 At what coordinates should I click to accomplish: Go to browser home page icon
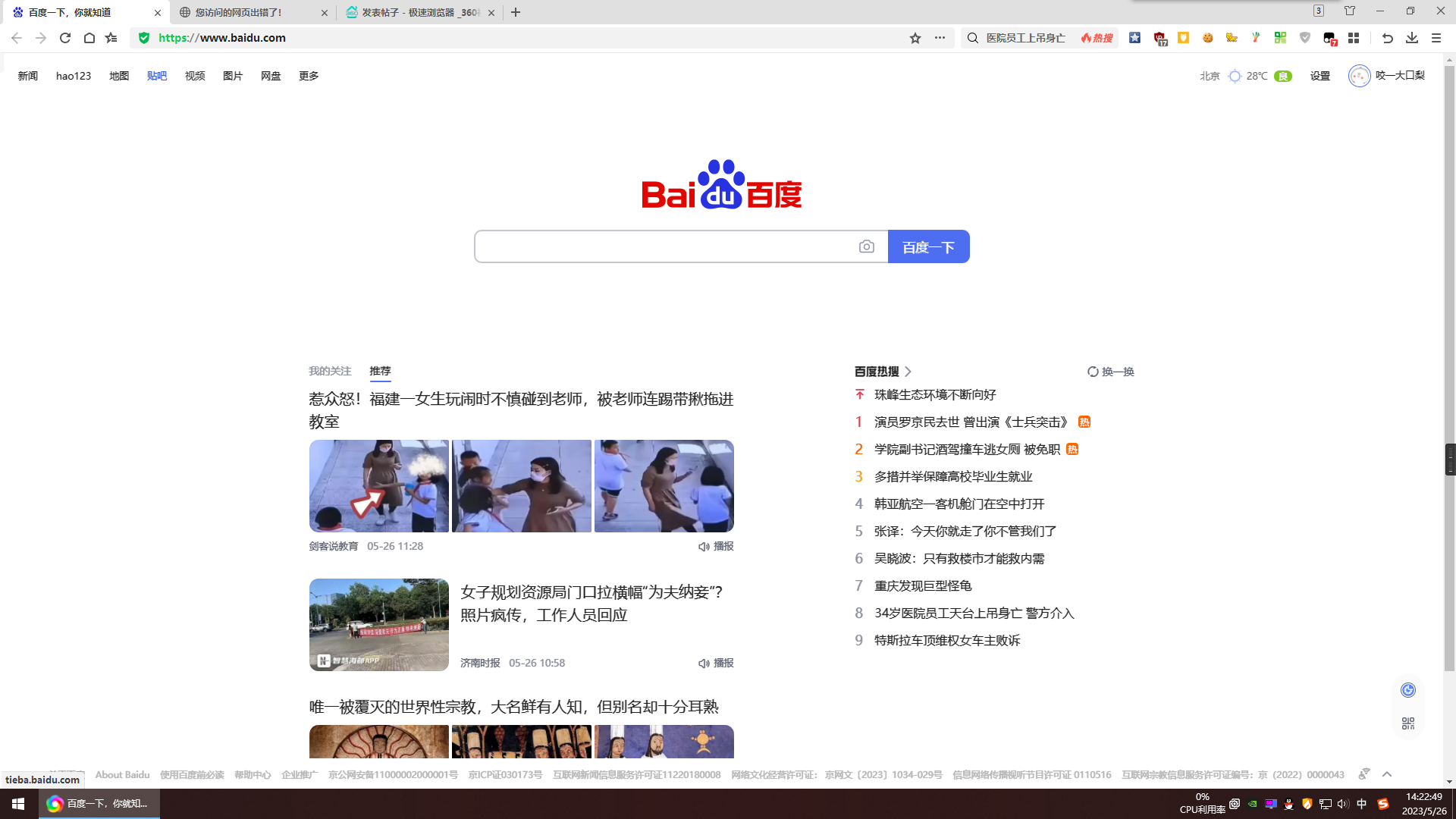tap(89, 38)
